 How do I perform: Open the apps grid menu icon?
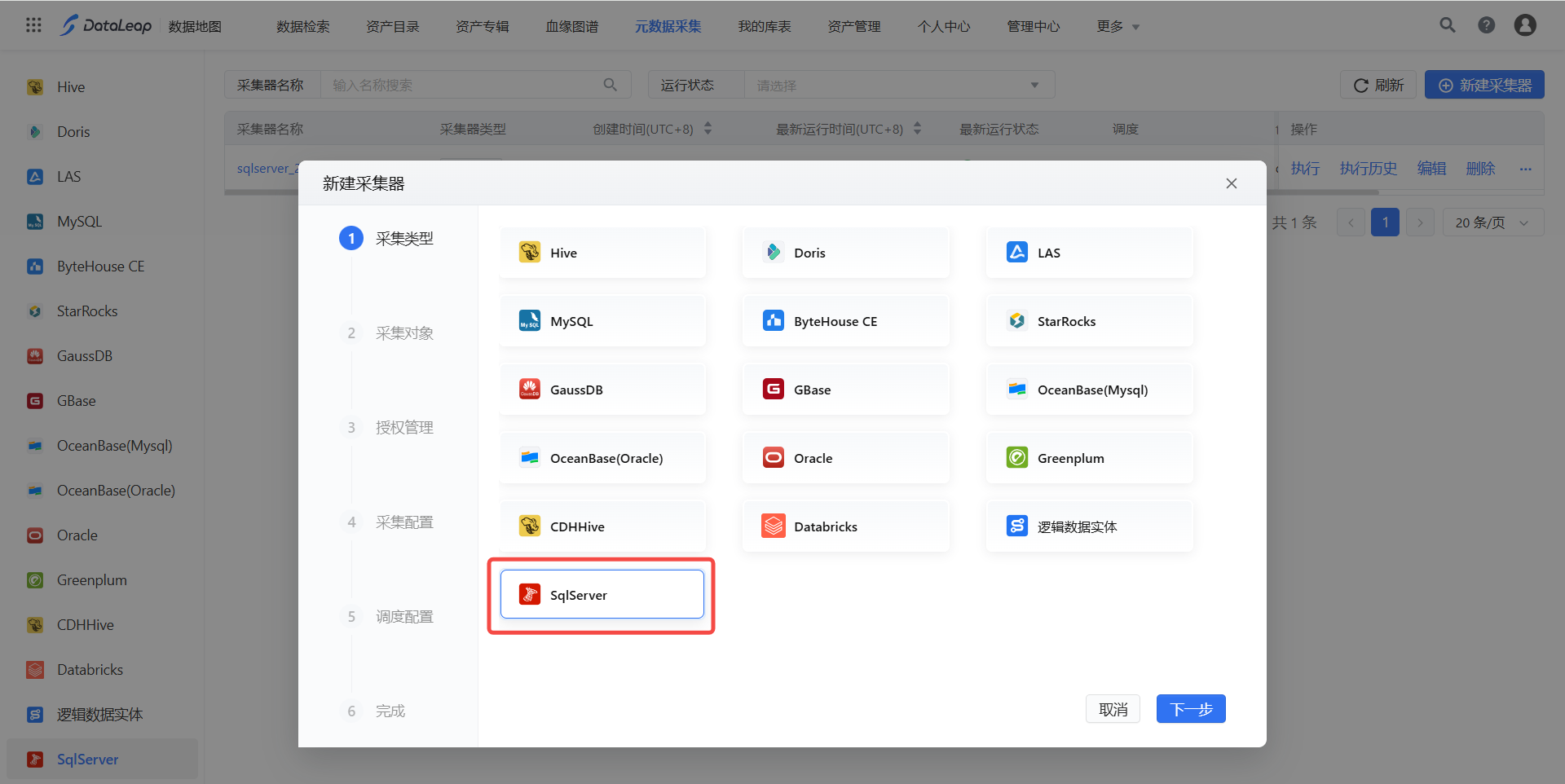pyautogui.click(x=33, y=25)
